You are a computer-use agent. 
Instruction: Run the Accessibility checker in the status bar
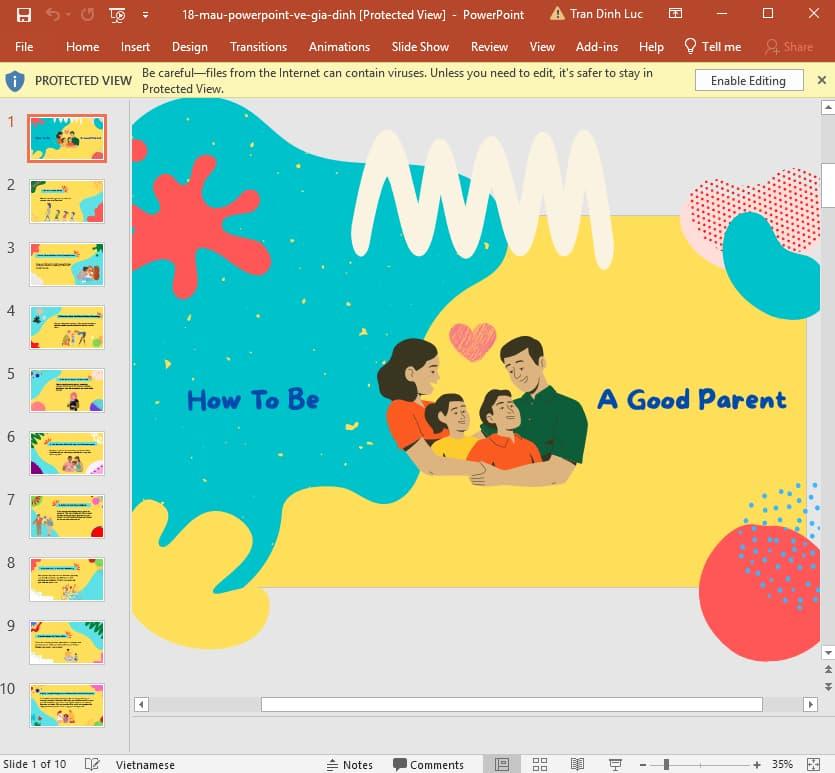[92, 764]
